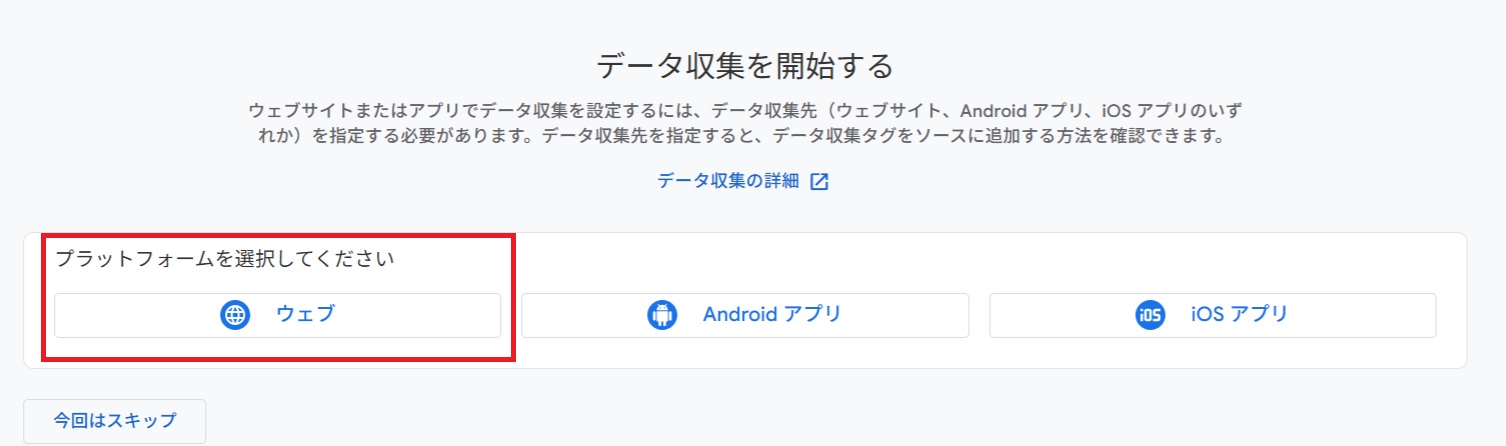
Task: Click the ウェブ text label
Action: tap(305, 315)
